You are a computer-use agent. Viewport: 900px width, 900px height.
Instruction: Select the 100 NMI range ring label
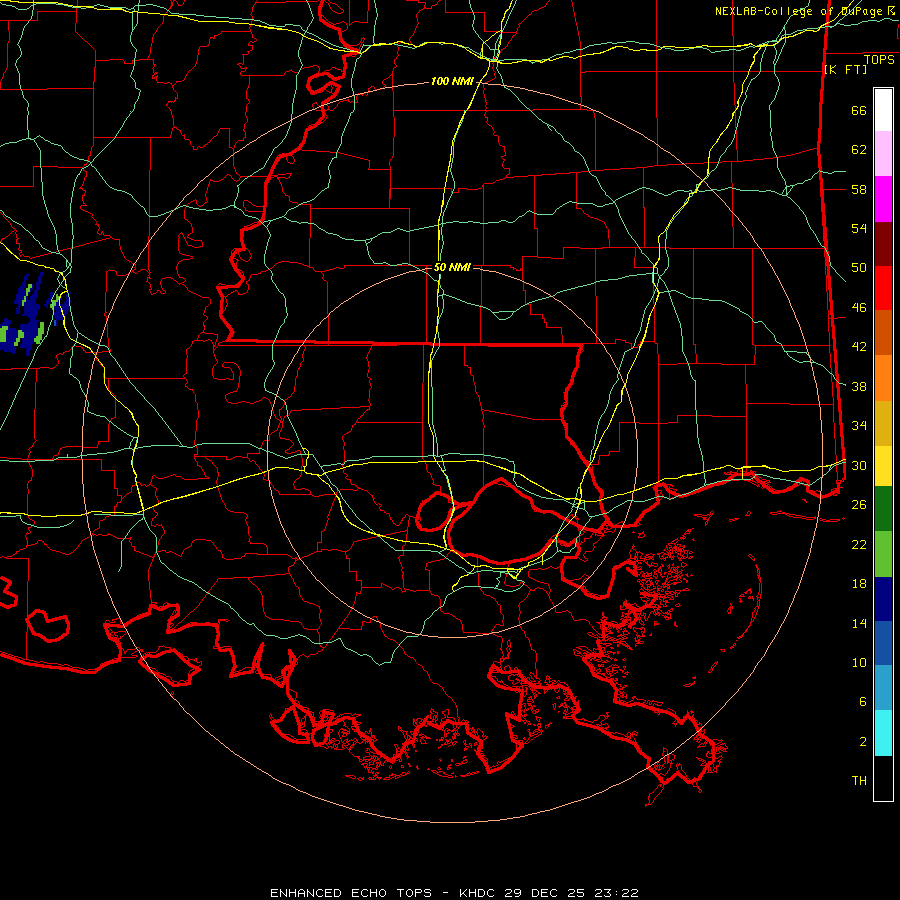(x=452, y=82)
